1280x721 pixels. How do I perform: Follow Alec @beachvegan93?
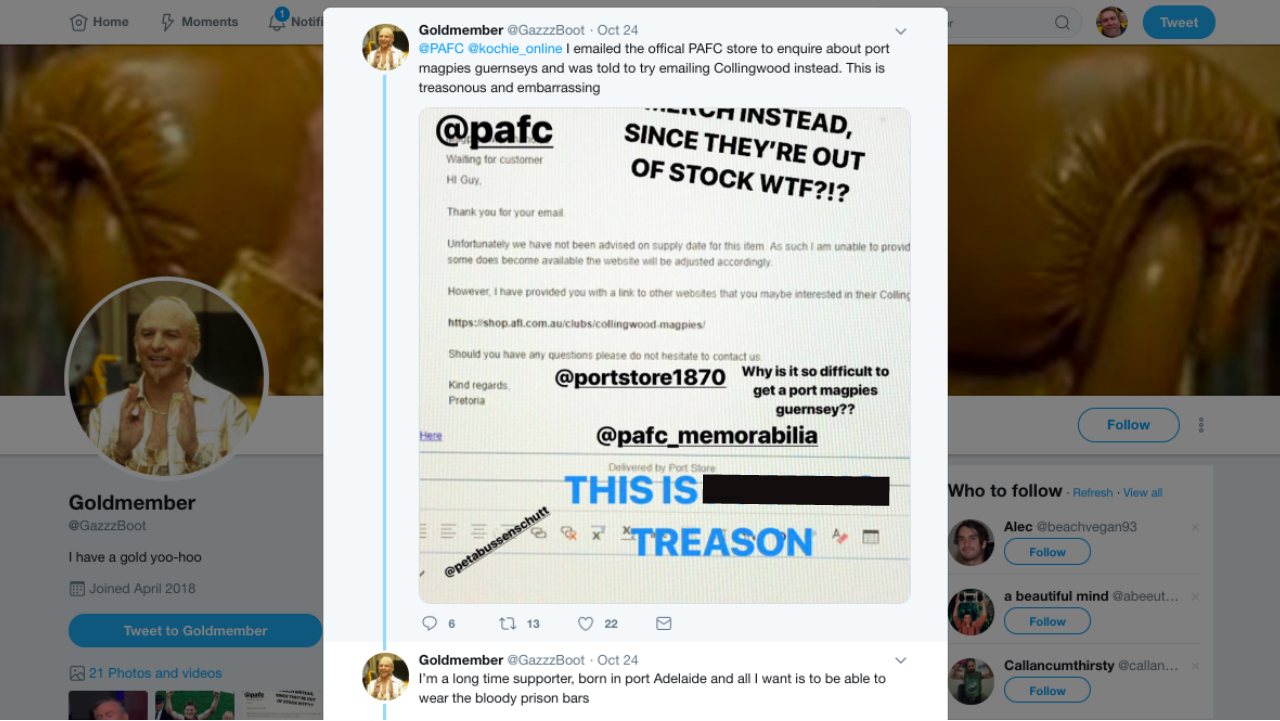coord(1047,552)
